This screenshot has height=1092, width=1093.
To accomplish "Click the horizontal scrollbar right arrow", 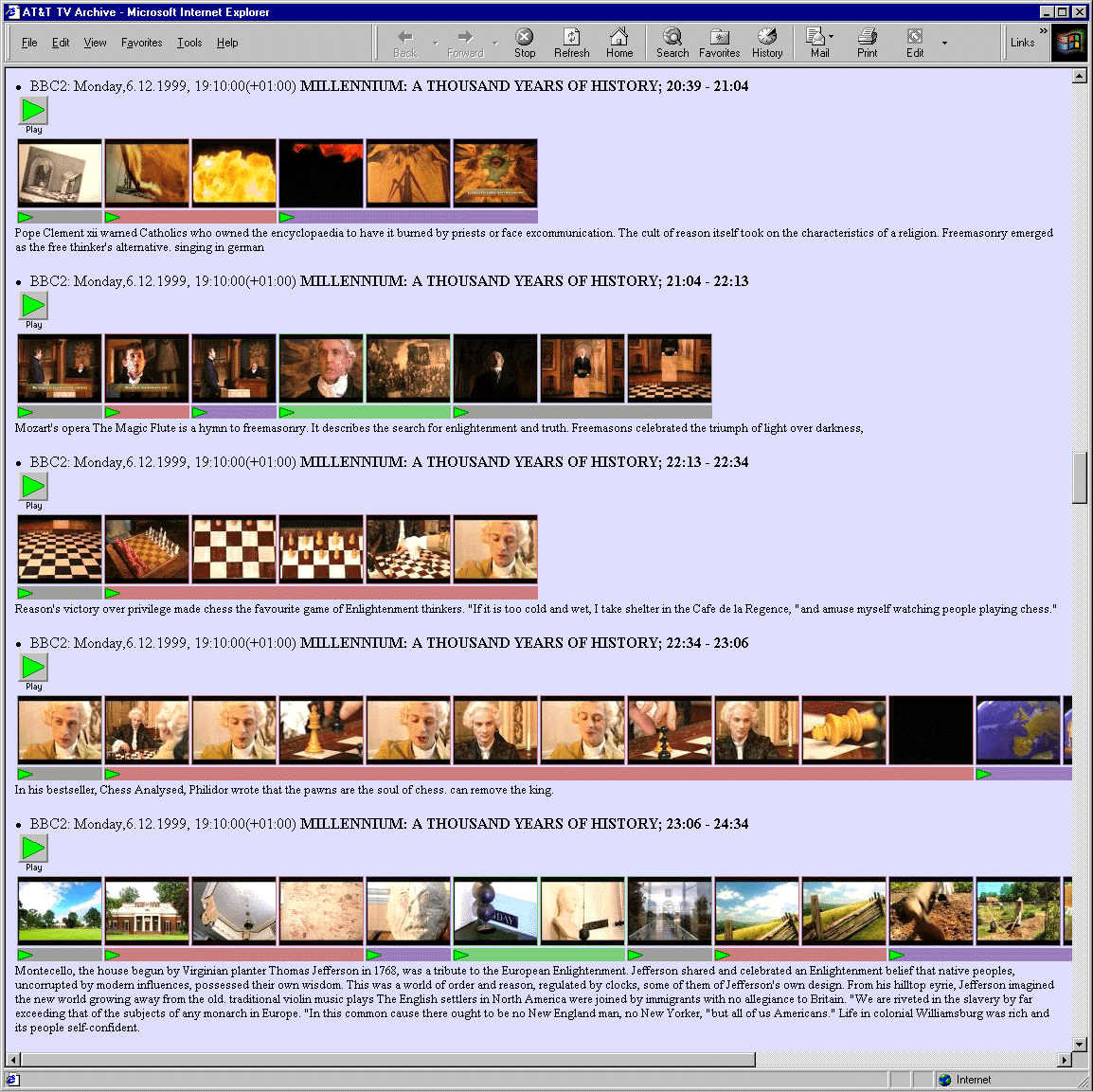I will (x=1065, y=1060).
